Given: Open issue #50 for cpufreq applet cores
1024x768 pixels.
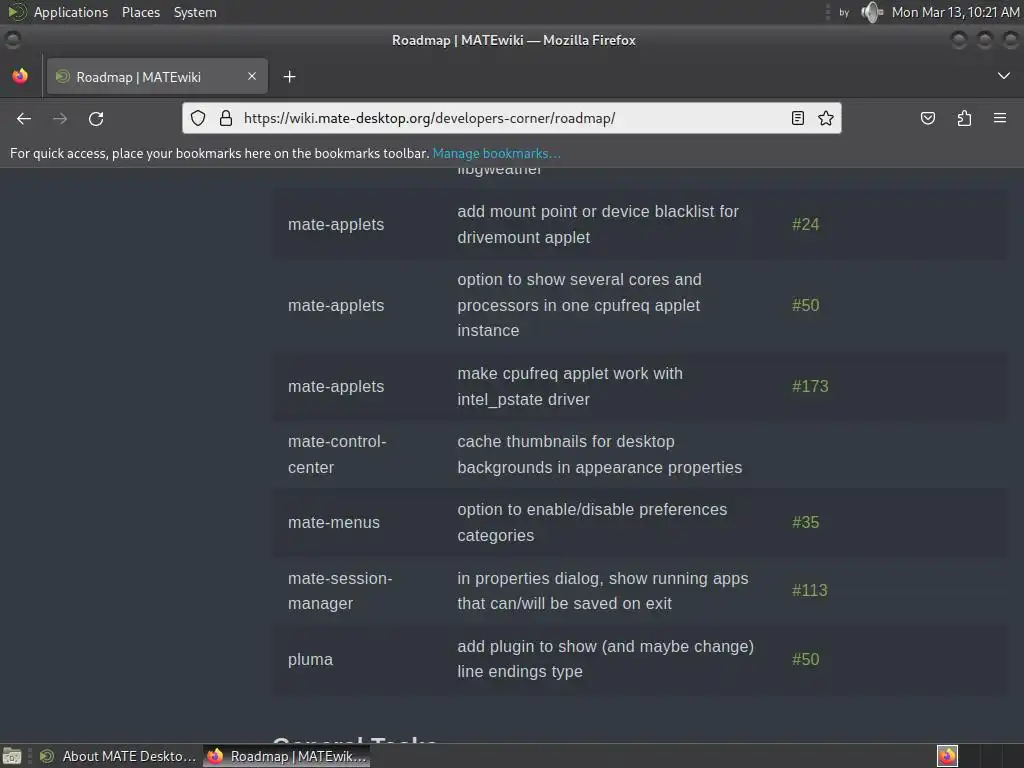Looking at the screenshot, I should [805, 306].
